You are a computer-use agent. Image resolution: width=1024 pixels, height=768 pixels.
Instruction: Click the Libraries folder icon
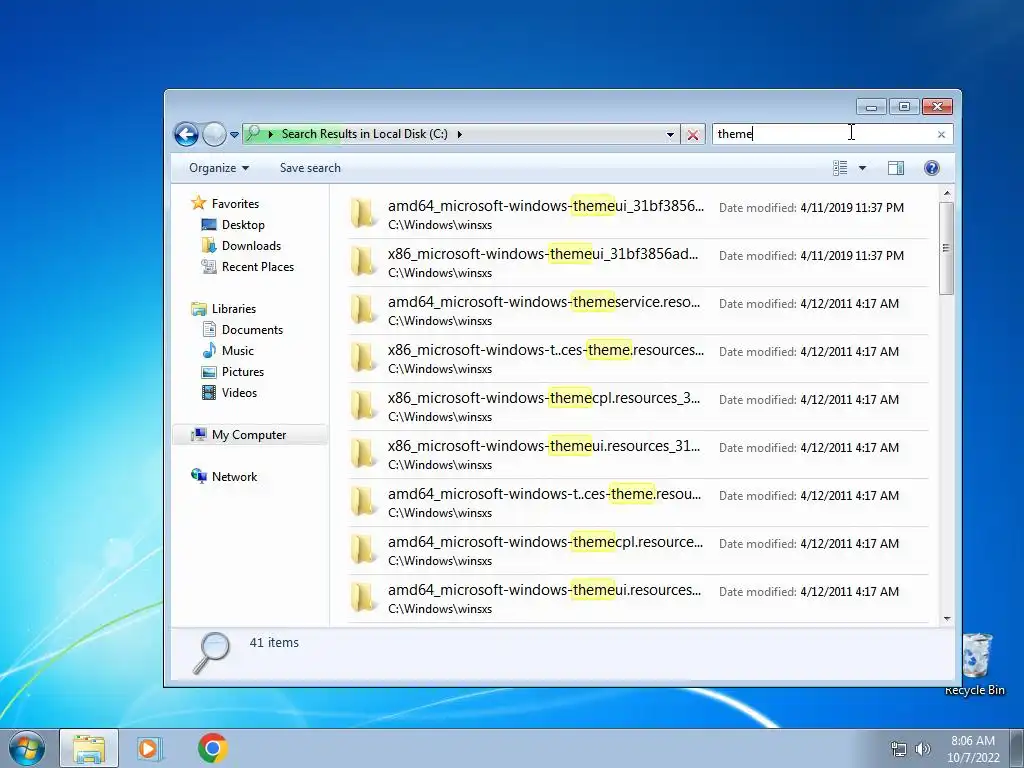tap(199, 309)
